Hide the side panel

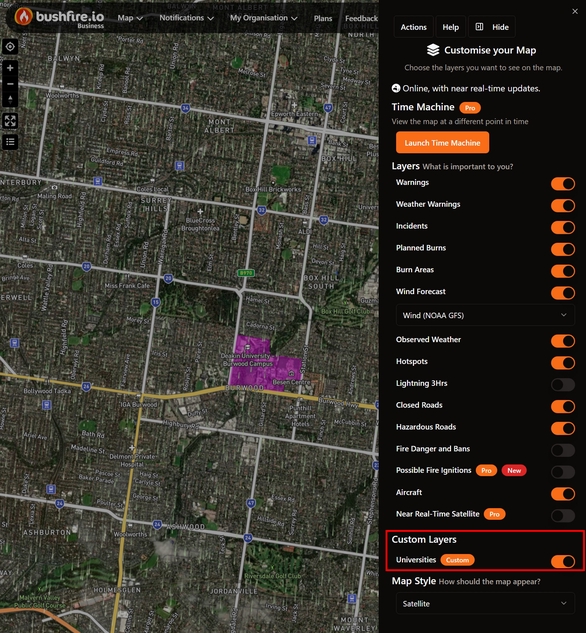(x=492, y=27)
